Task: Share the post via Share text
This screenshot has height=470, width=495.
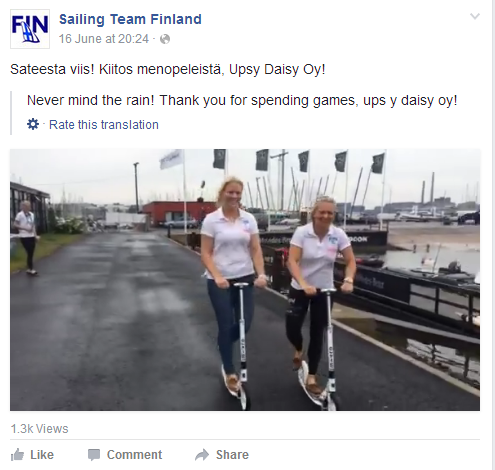Action: click(x=232, y=455)
